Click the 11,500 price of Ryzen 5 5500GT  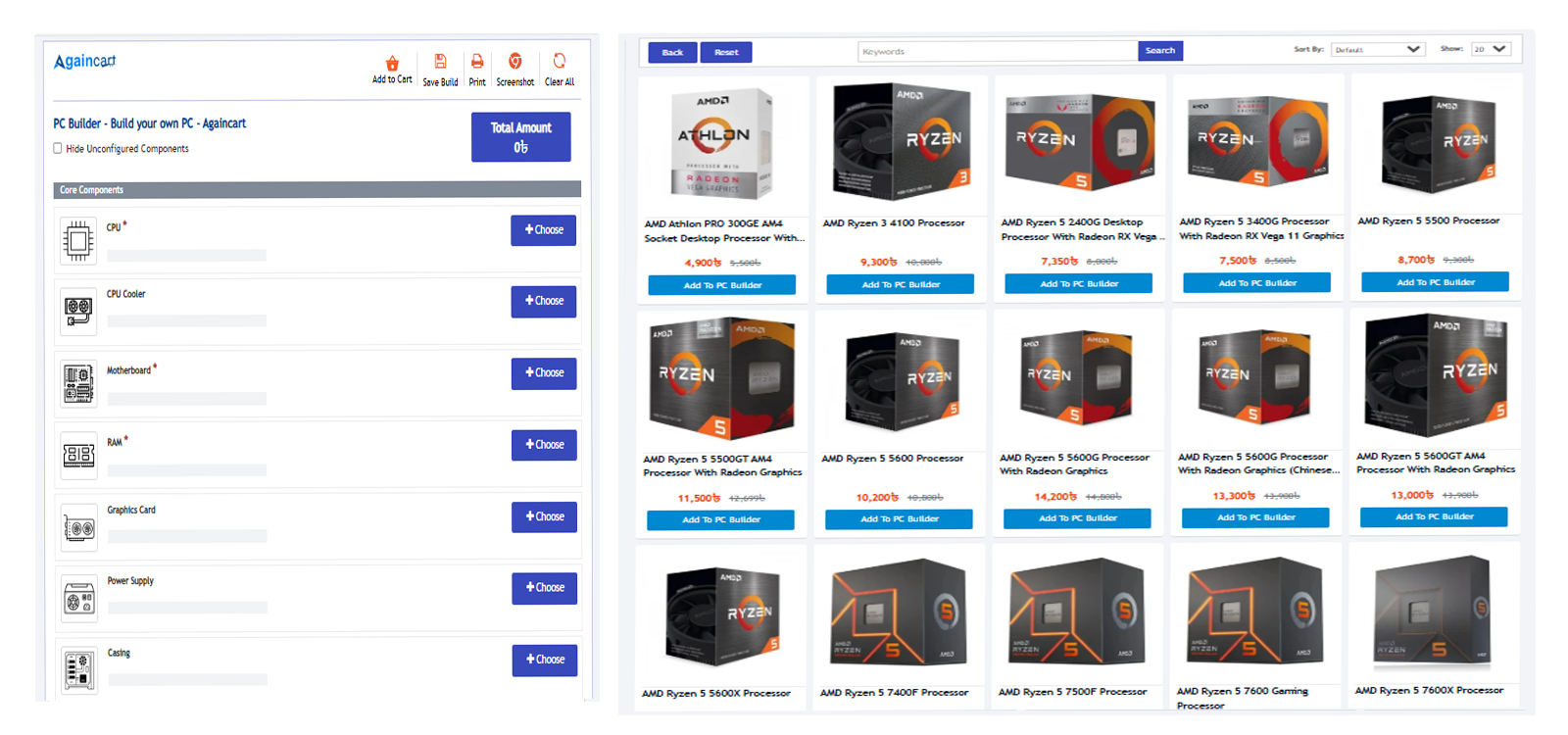[x=699, y=499]
